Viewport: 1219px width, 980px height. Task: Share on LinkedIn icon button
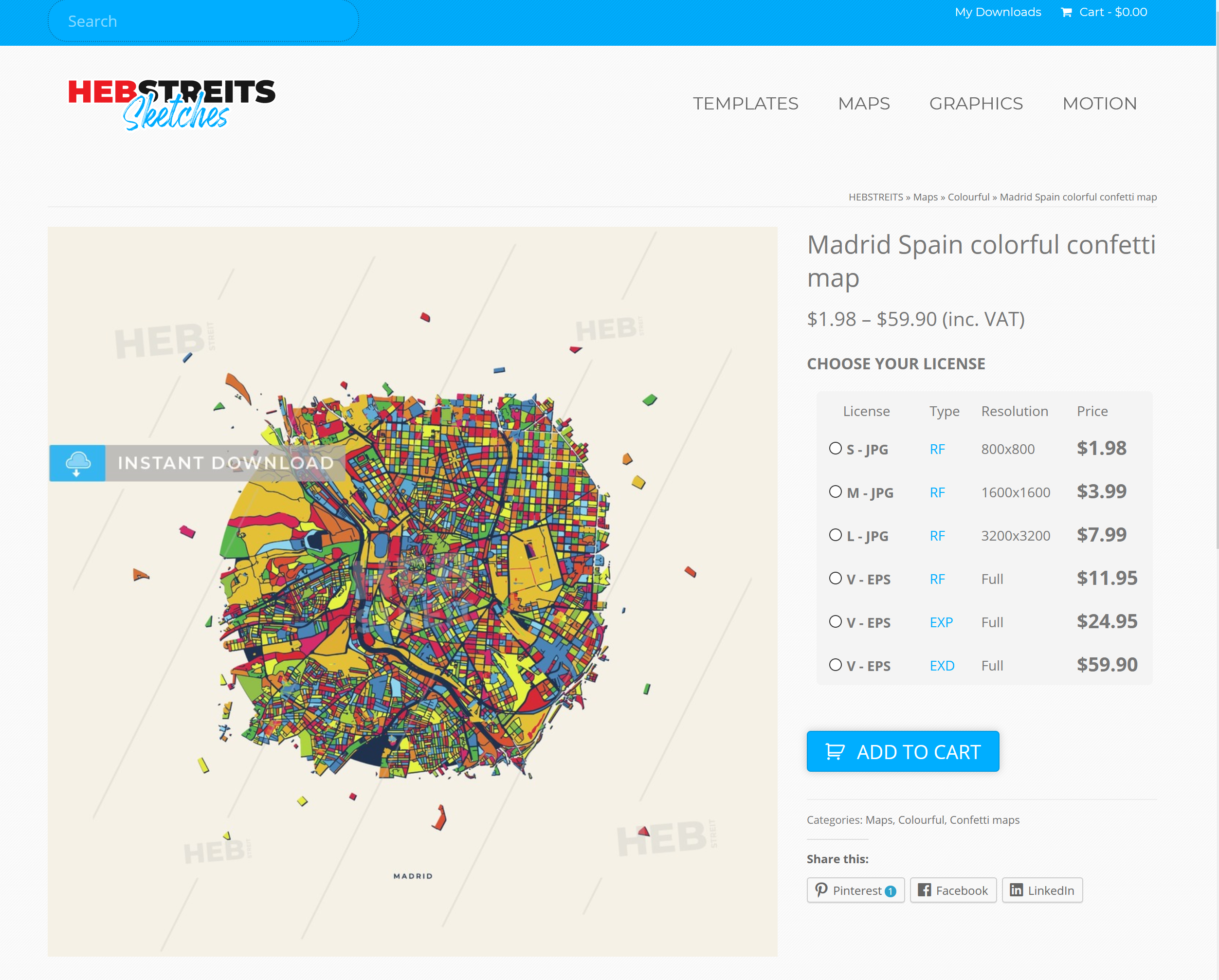point(1016,890)
